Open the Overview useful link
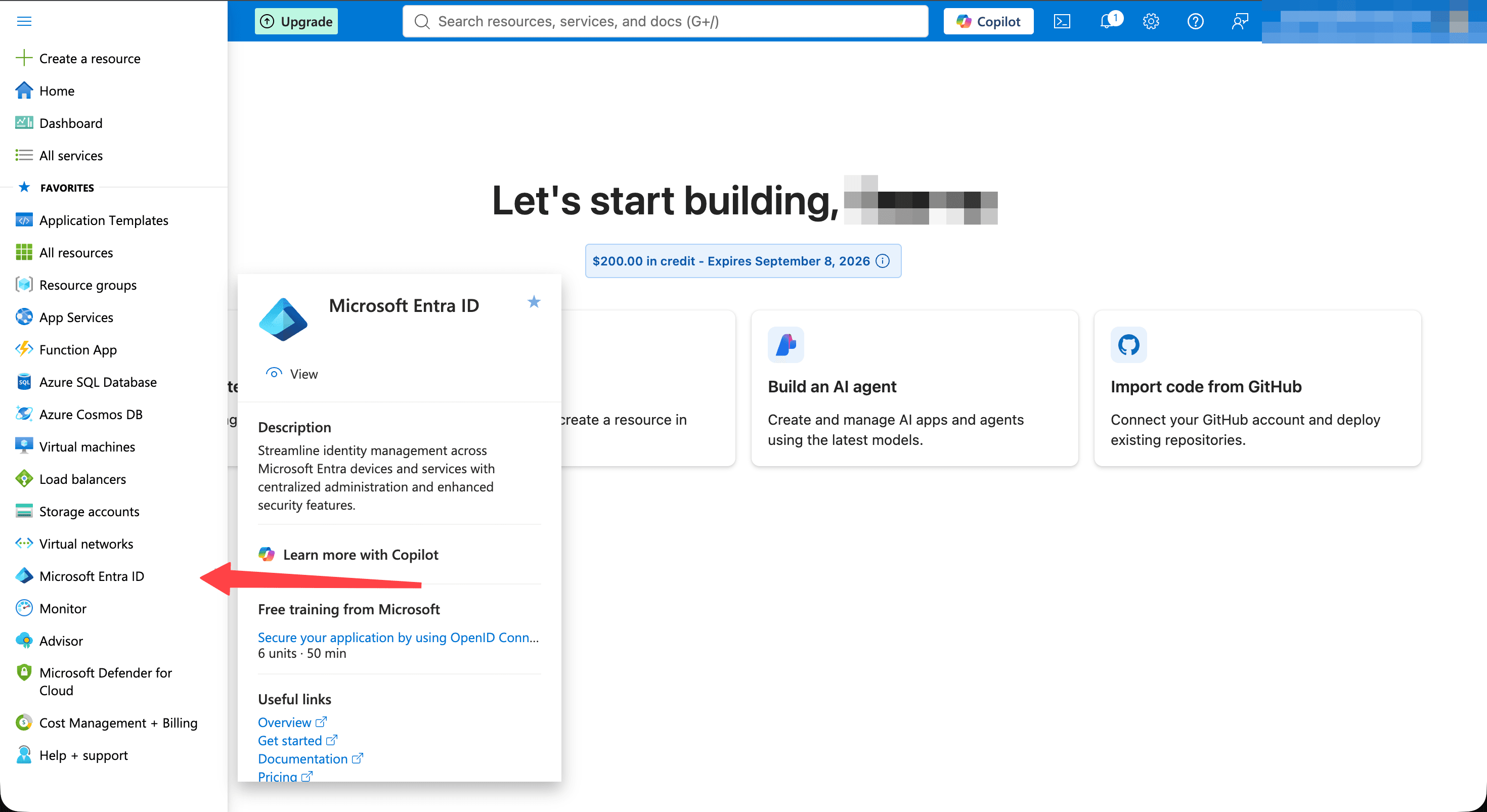The width and height of the screenshot is (1487, 812). point(292,723)
